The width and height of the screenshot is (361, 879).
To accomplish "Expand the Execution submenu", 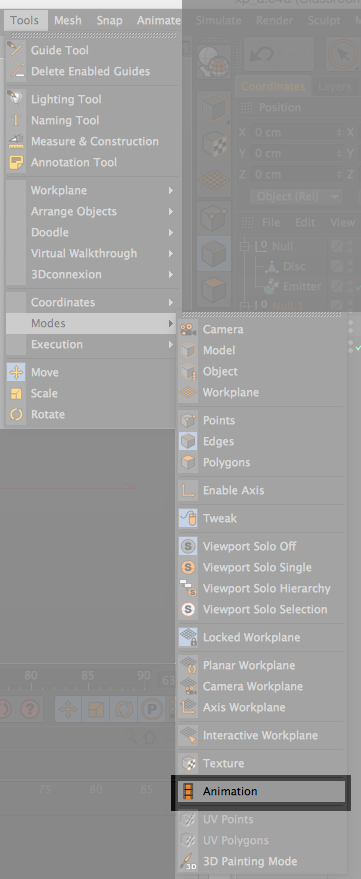I will [x=93, y=344].
